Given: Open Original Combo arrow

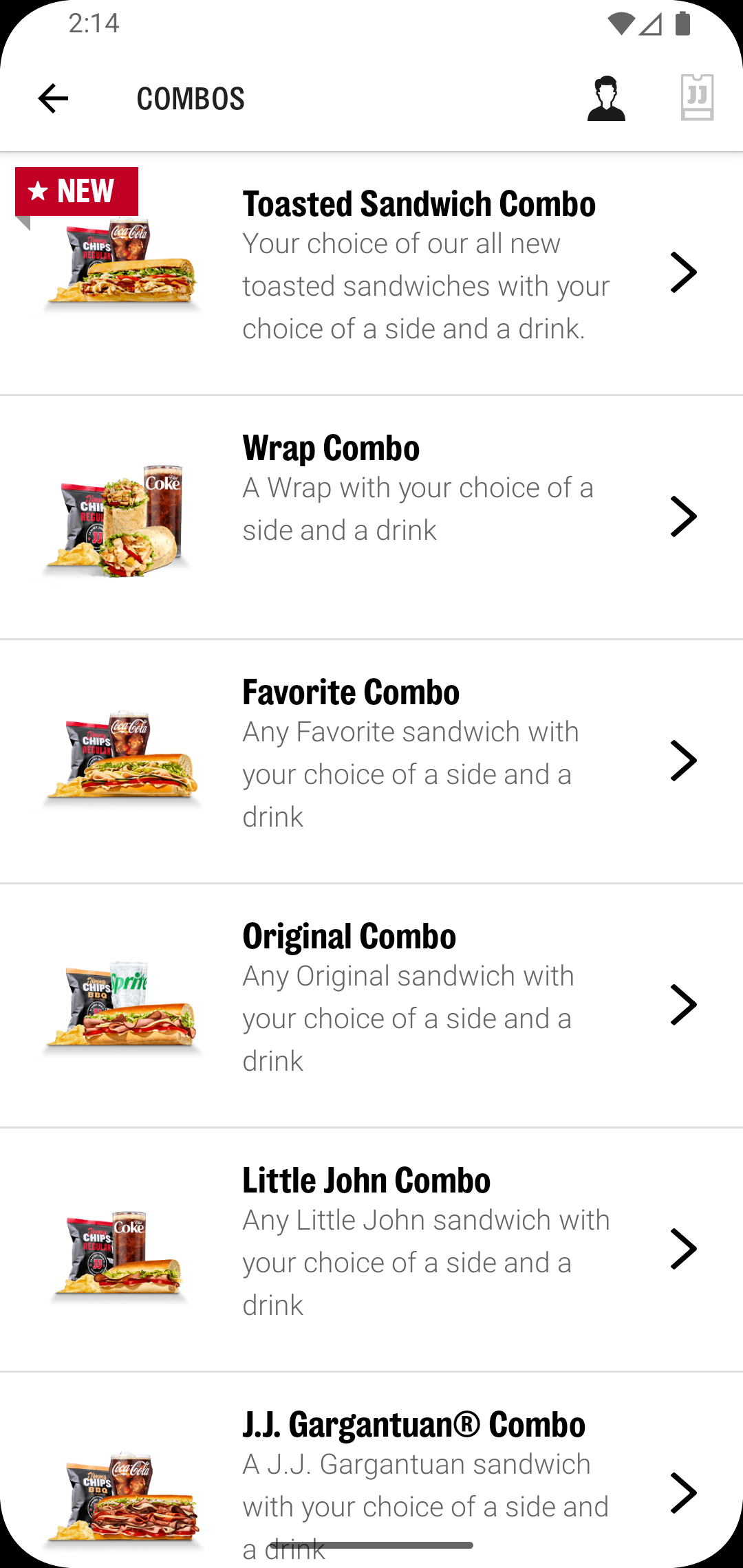Looking at the screenshot, I should (683, 1005).
